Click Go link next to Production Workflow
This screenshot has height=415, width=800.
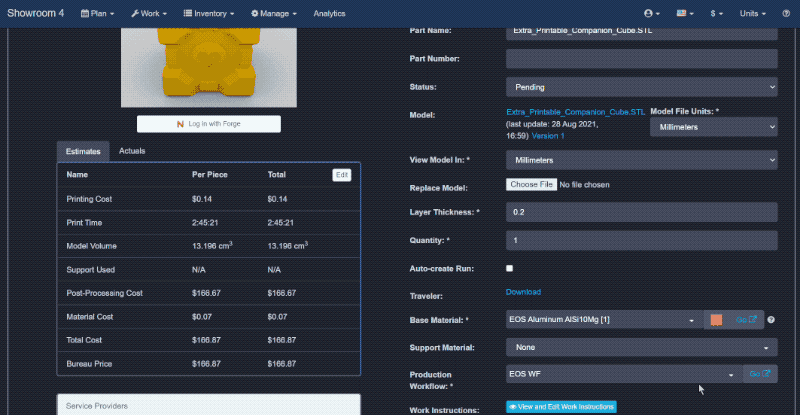click(x=760, y=374)
